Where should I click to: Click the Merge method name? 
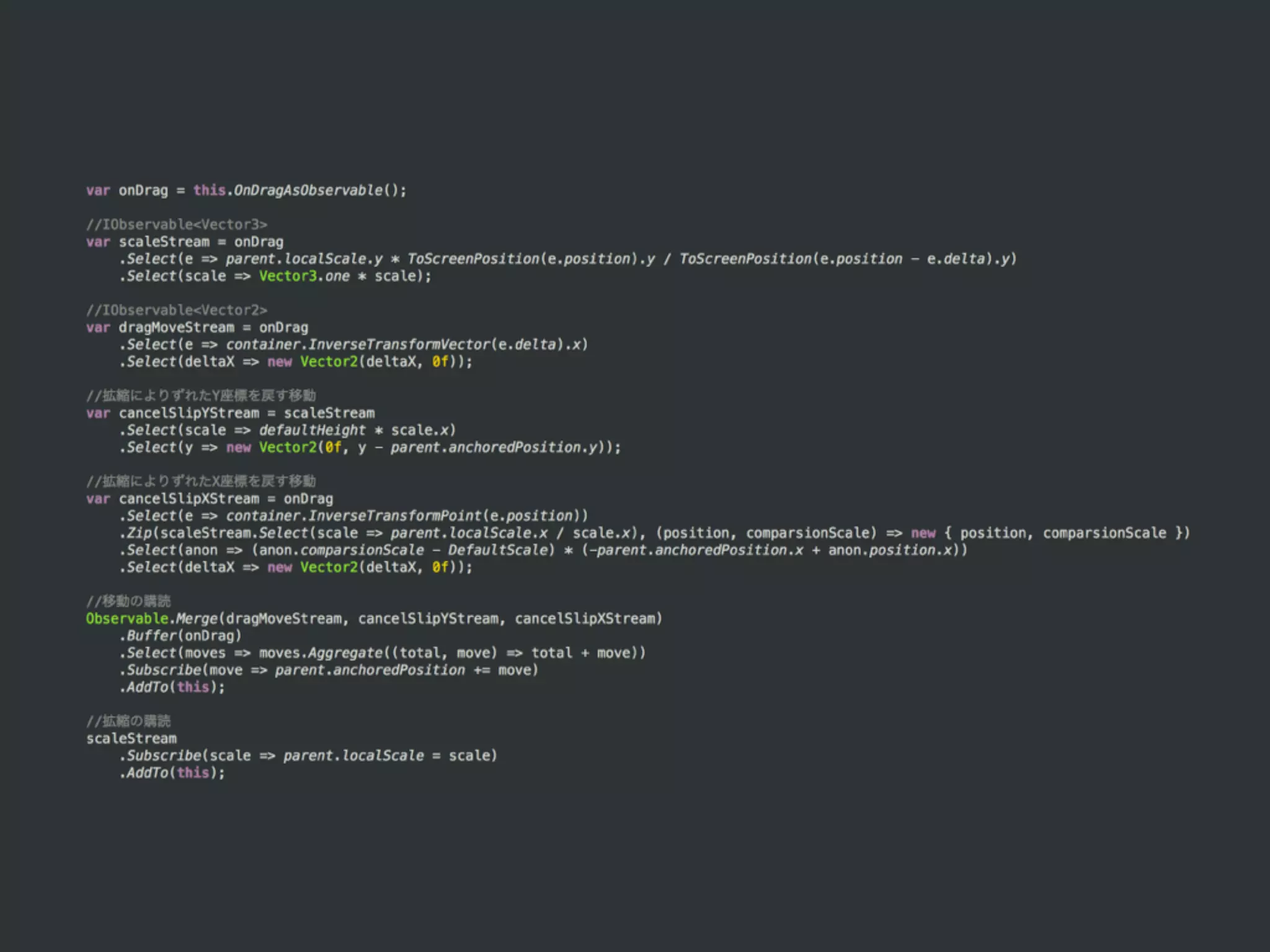[197, 619]
